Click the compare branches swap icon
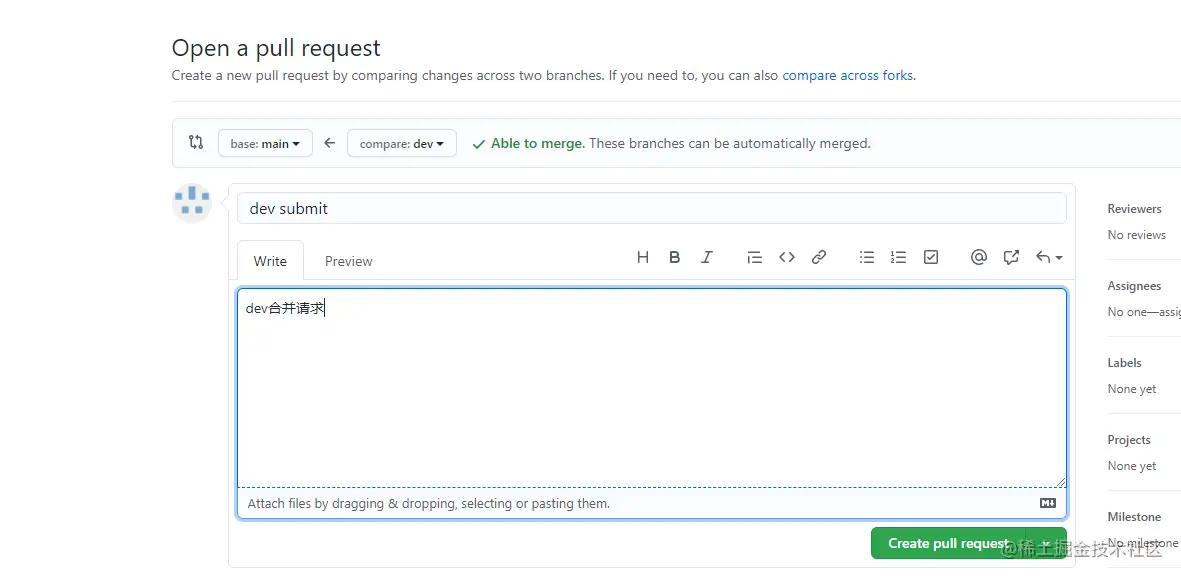The width and height of the screenshot is (1181, 578). [196, 142]
